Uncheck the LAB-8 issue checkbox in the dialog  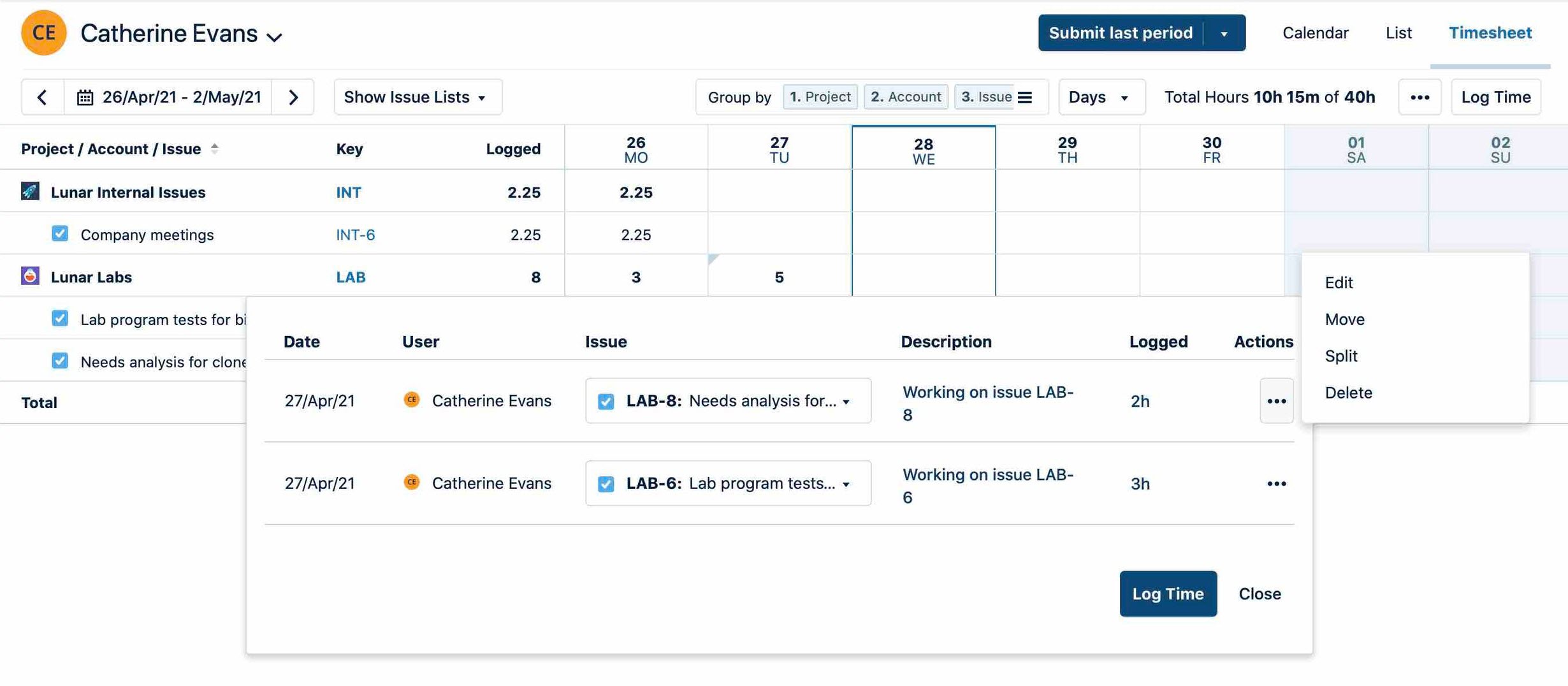click(x=606, y=401)
